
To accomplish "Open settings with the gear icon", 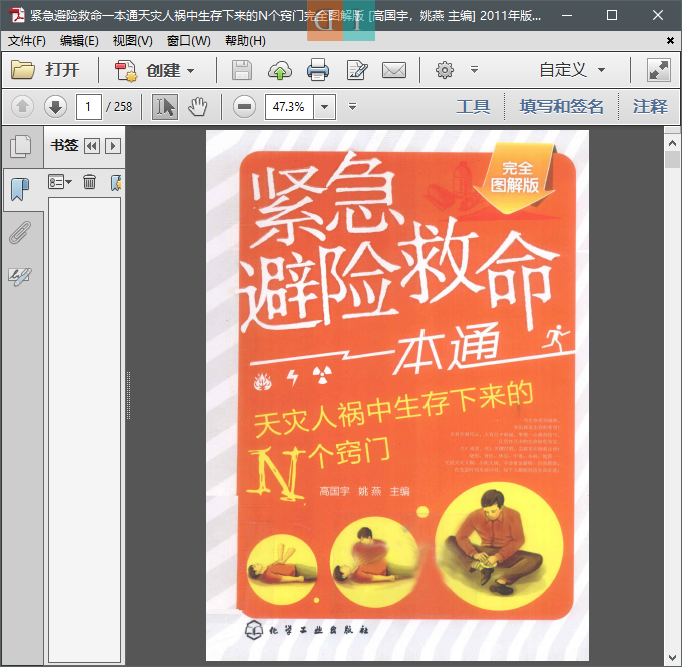I will (x=445, y=70).
